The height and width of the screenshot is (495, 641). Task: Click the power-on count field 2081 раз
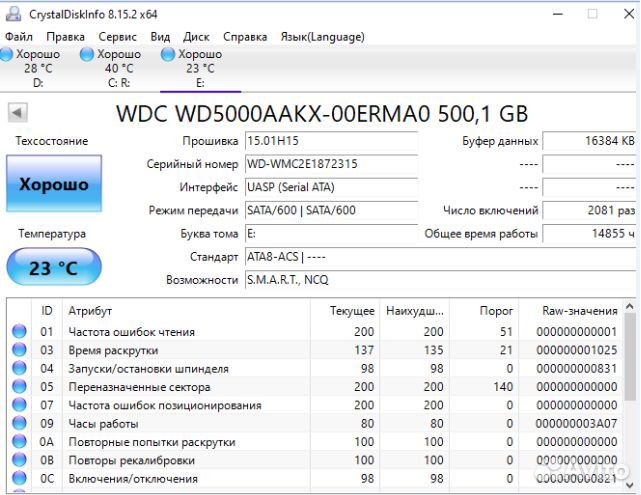tap(589, 211)
